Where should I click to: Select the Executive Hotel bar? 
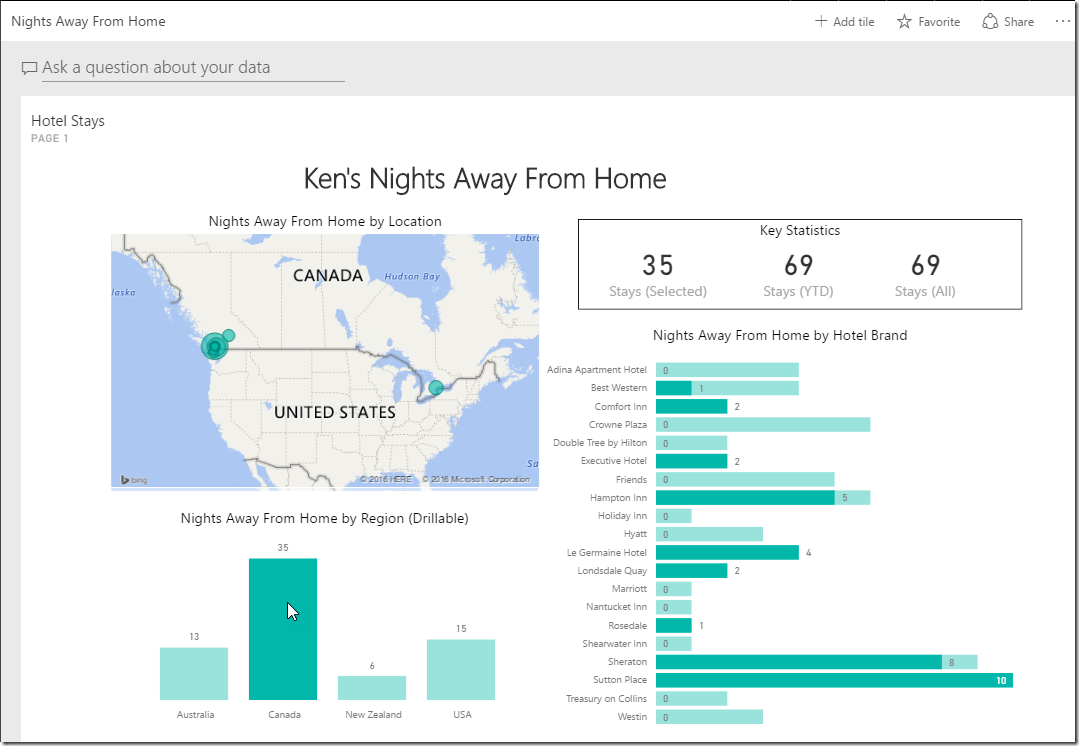[691, 461]
